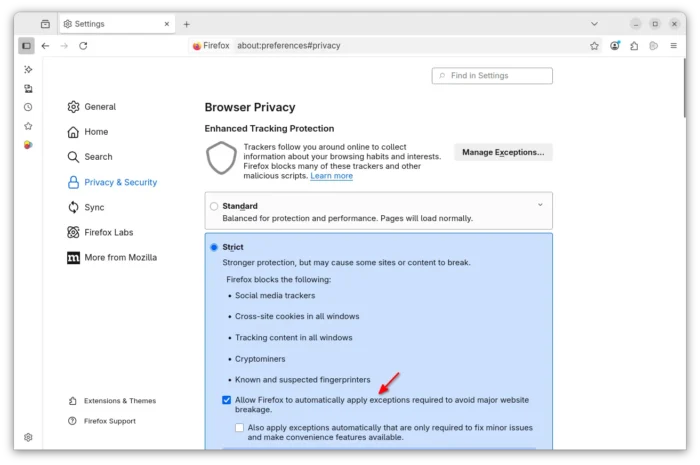Go to the General settings category

point(99,107)
